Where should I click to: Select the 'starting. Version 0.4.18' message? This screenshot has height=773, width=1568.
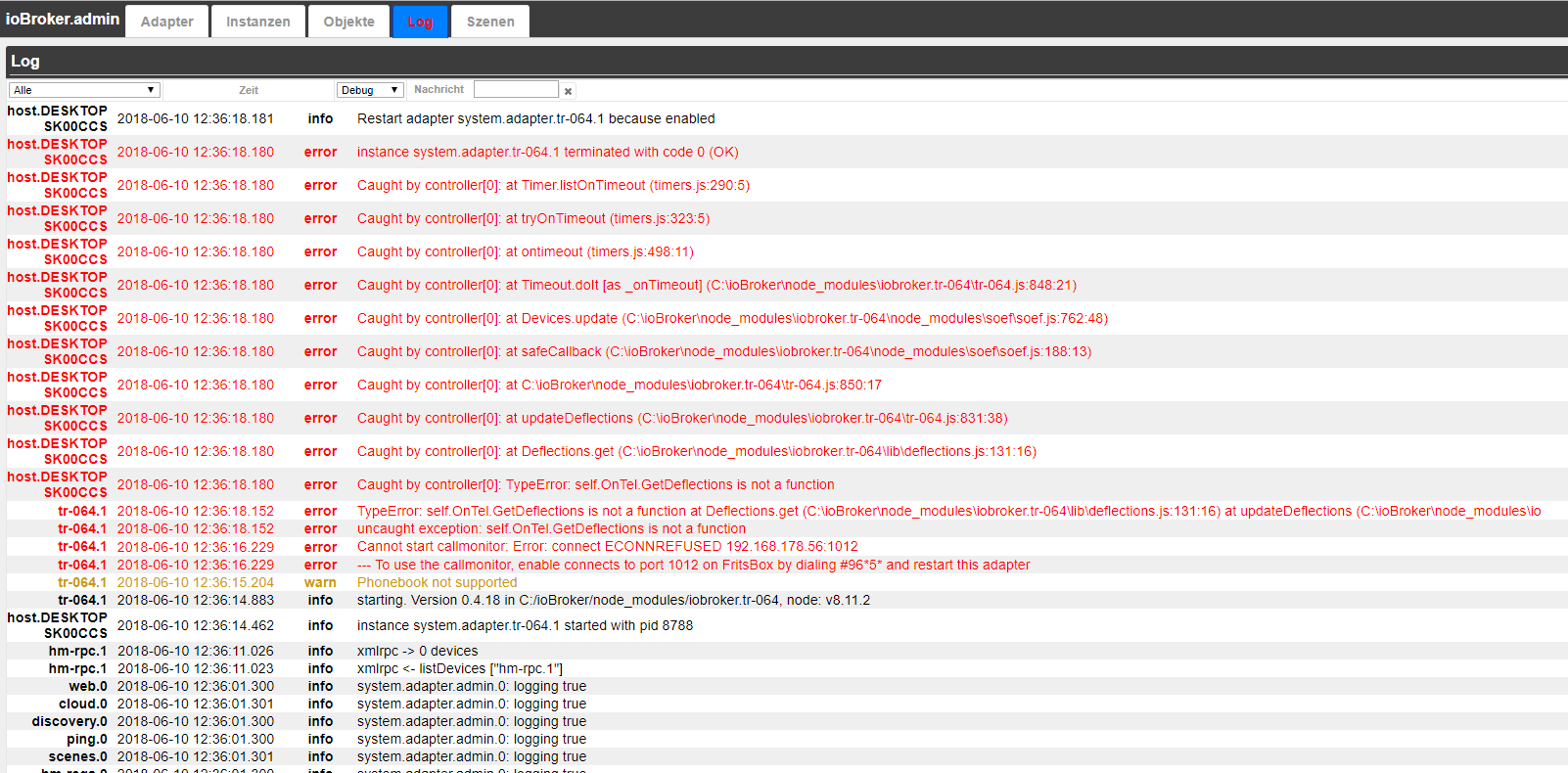[614, 600]
